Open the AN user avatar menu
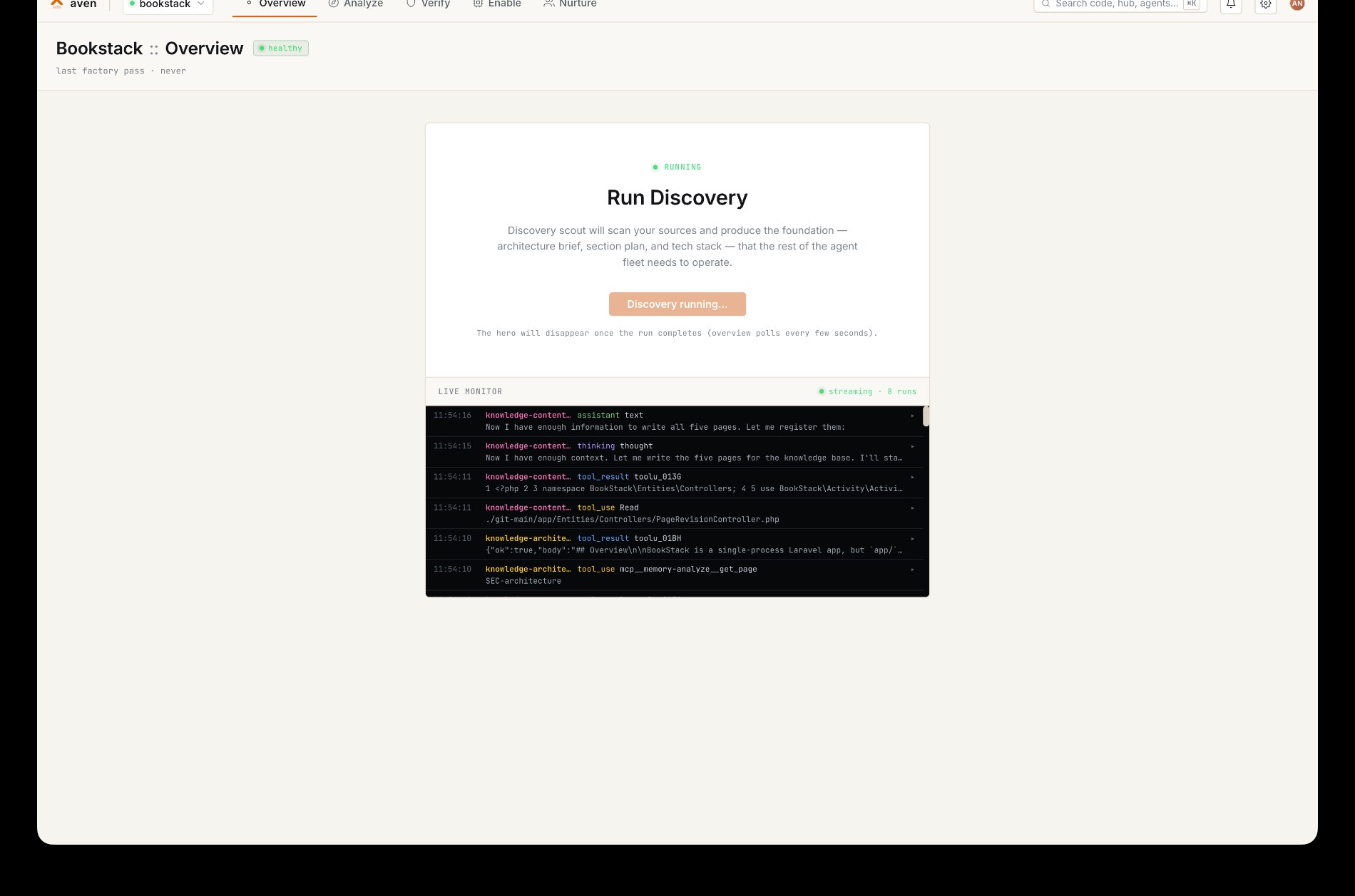 [x=1297, y=4]
